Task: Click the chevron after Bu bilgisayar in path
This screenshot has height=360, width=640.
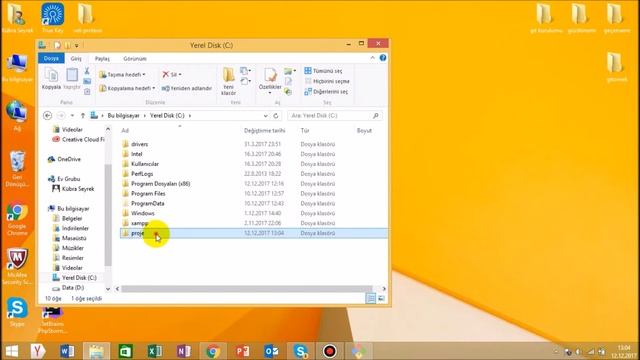Action: click(x=144, y=116)
